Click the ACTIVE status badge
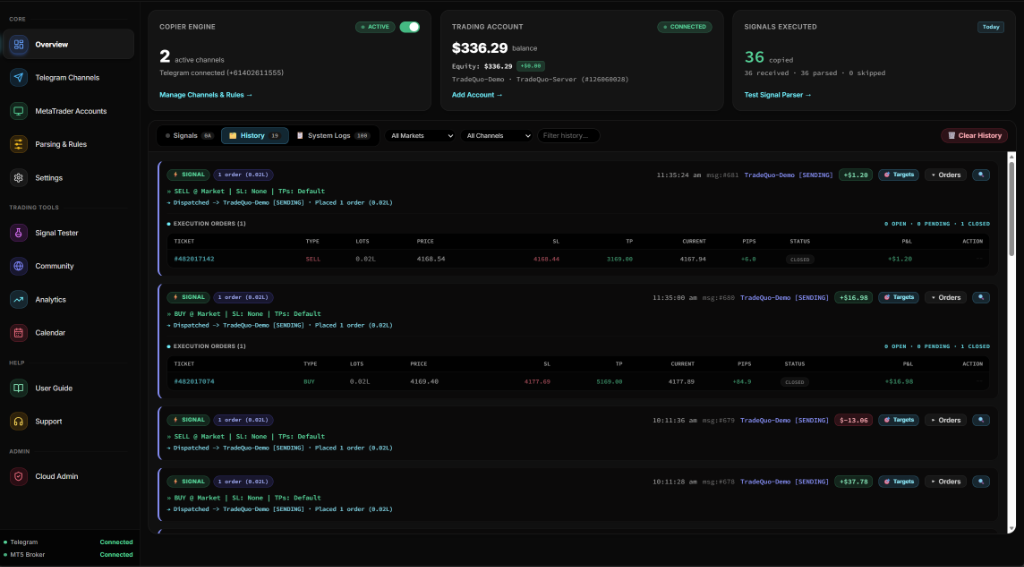1024x567 pixels. click(375, 27)
